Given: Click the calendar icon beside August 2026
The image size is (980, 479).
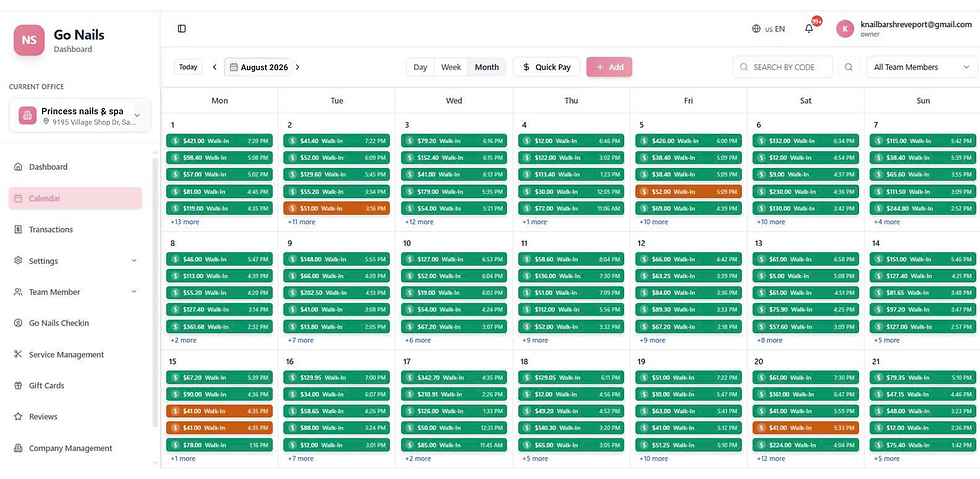Looking at the screenshot, I should click(234, 67).
